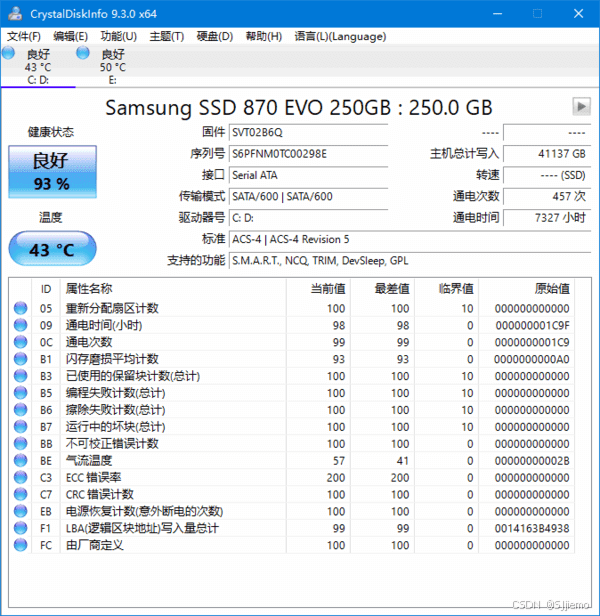
Task: Click status orb for 重新分配扇区计数 row
Action: tap(20, 308)
